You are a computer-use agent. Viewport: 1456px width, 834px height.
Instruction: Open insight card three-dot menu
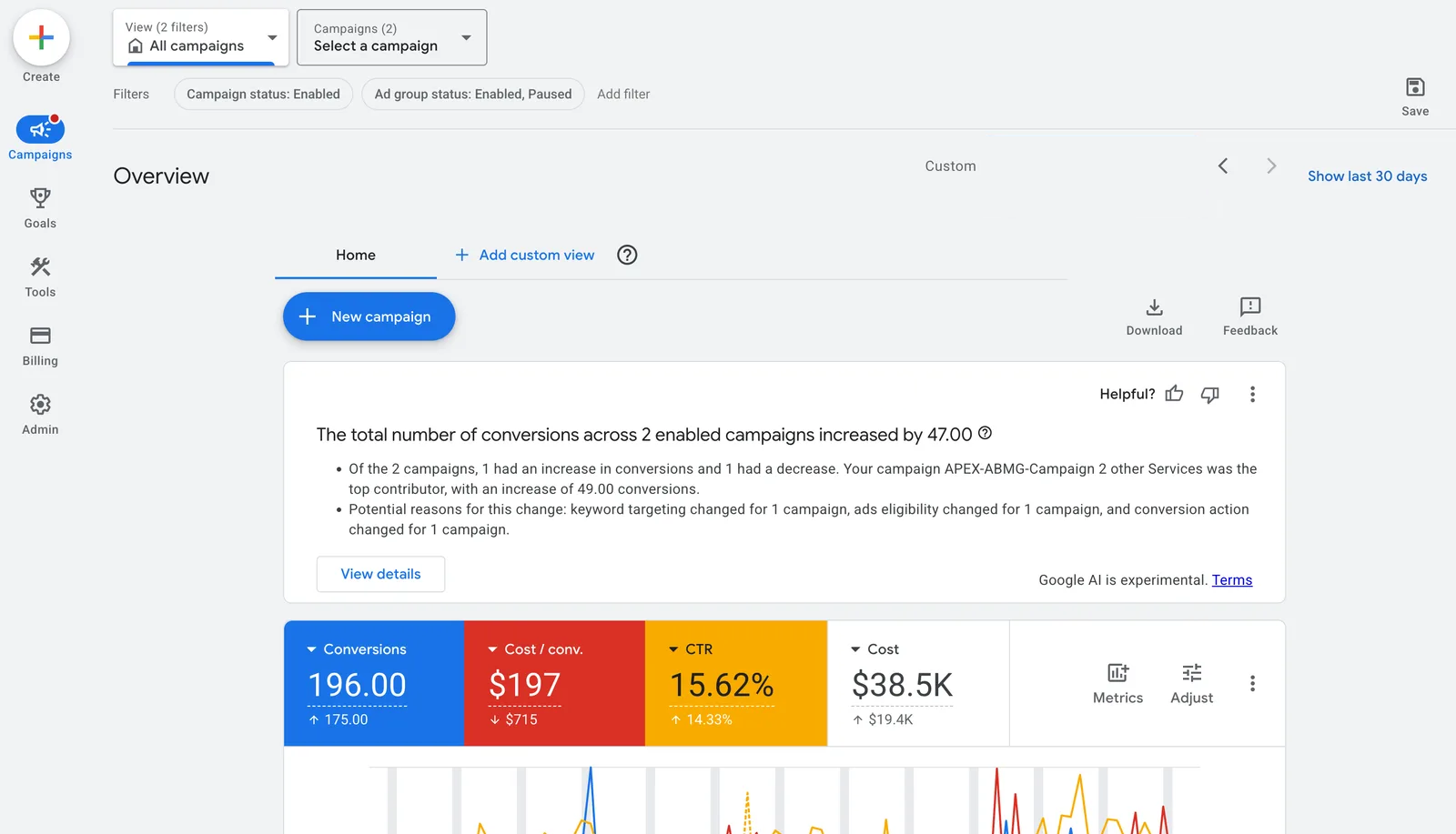1252,394
